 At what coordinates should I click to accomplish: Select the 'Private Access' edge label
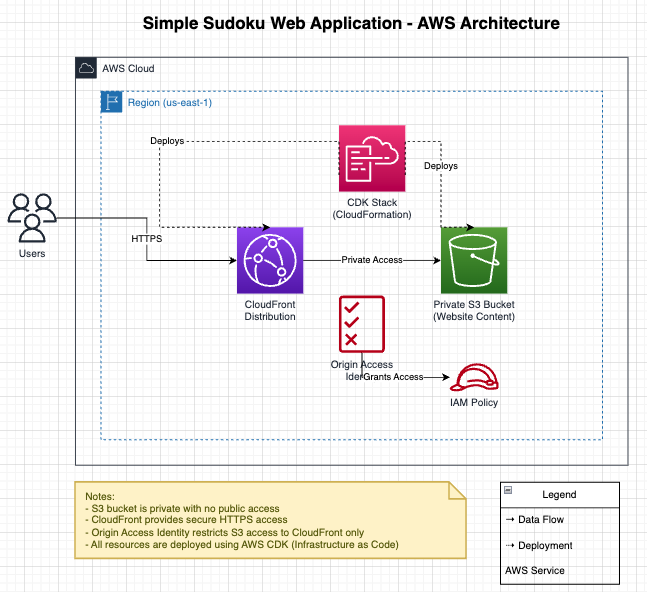pyautogui.click(x=372, y=260)
